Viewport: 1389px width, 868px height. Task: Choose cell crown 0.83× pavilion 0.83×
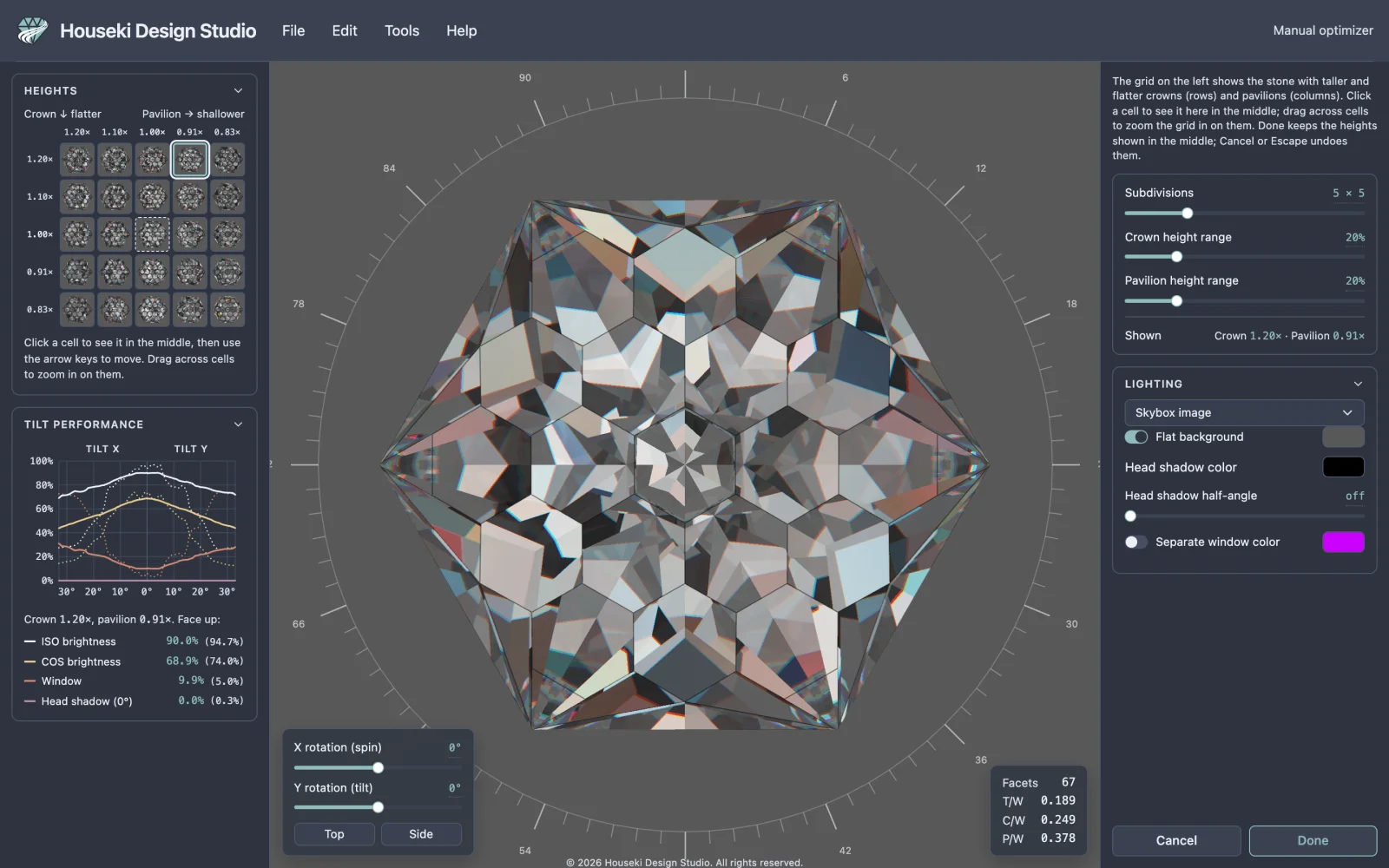227,310
